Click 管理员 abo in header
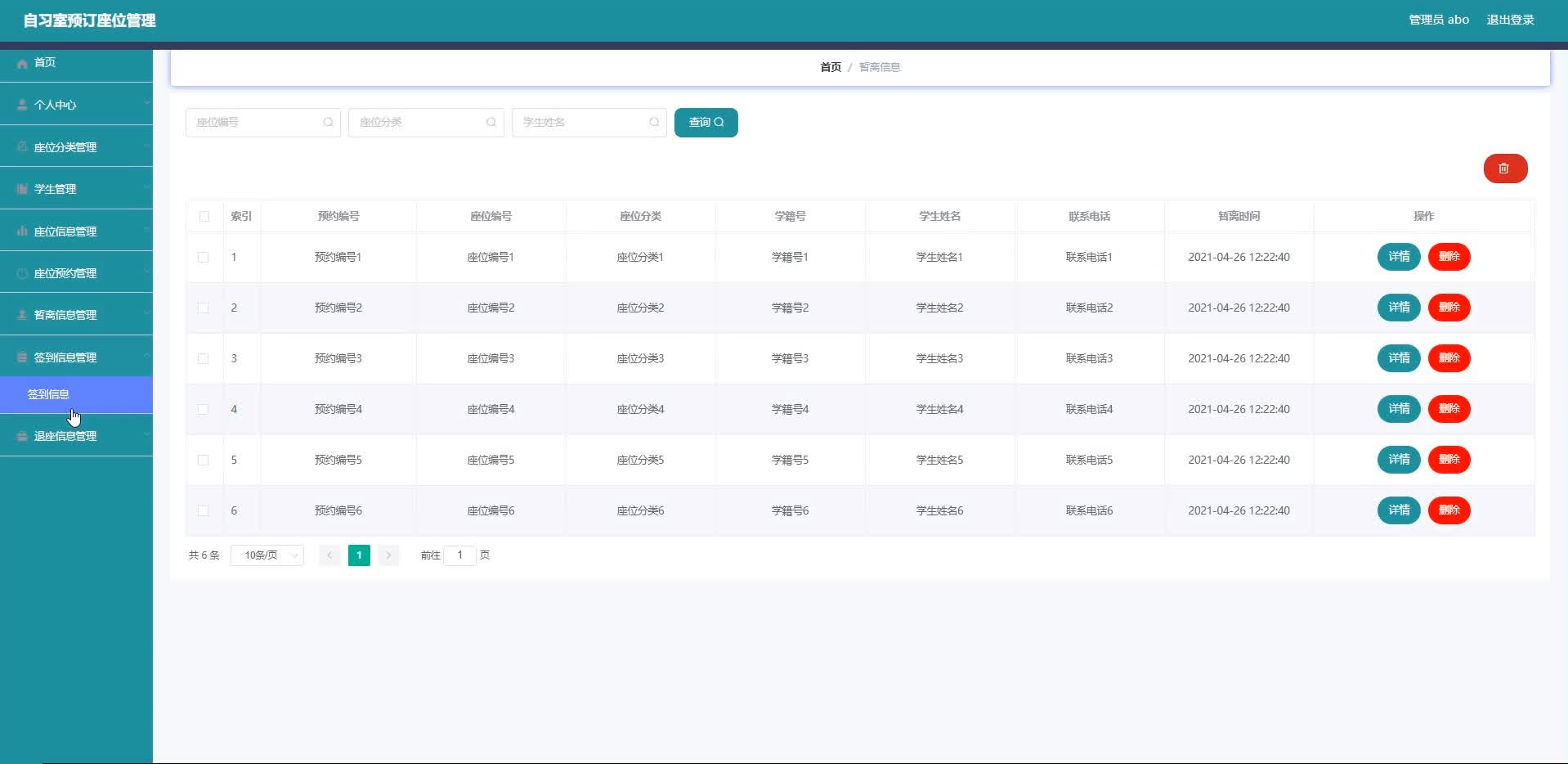This screenshot has width=1568, height=764. 1439,20
